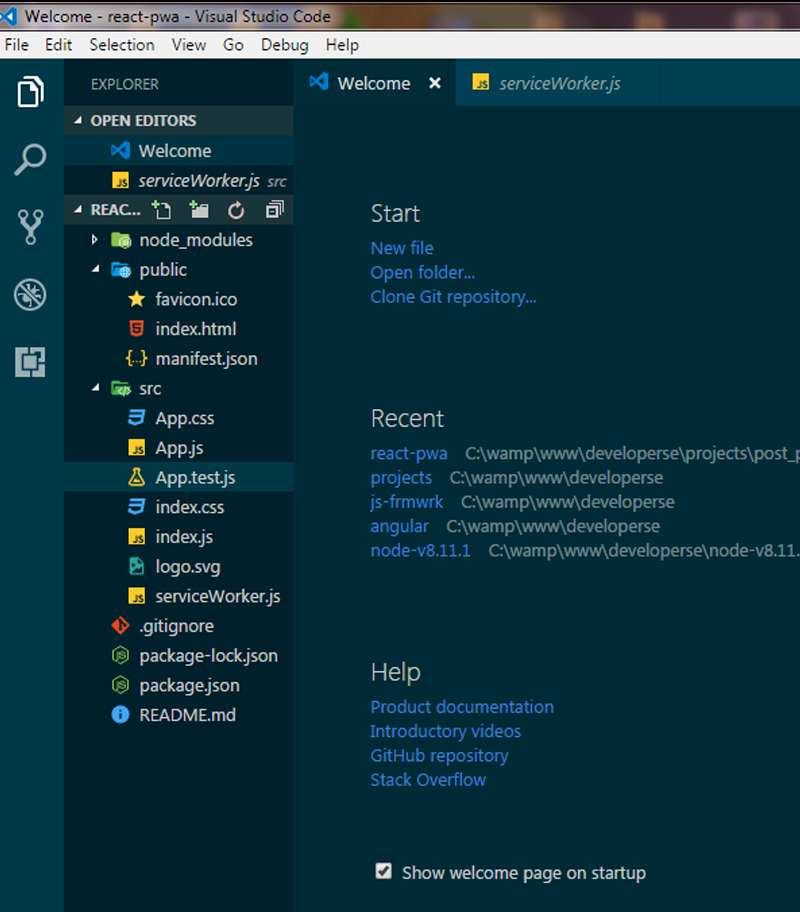Open package.json file
This screenshot has height=912, width=800.
click(179, 685)
